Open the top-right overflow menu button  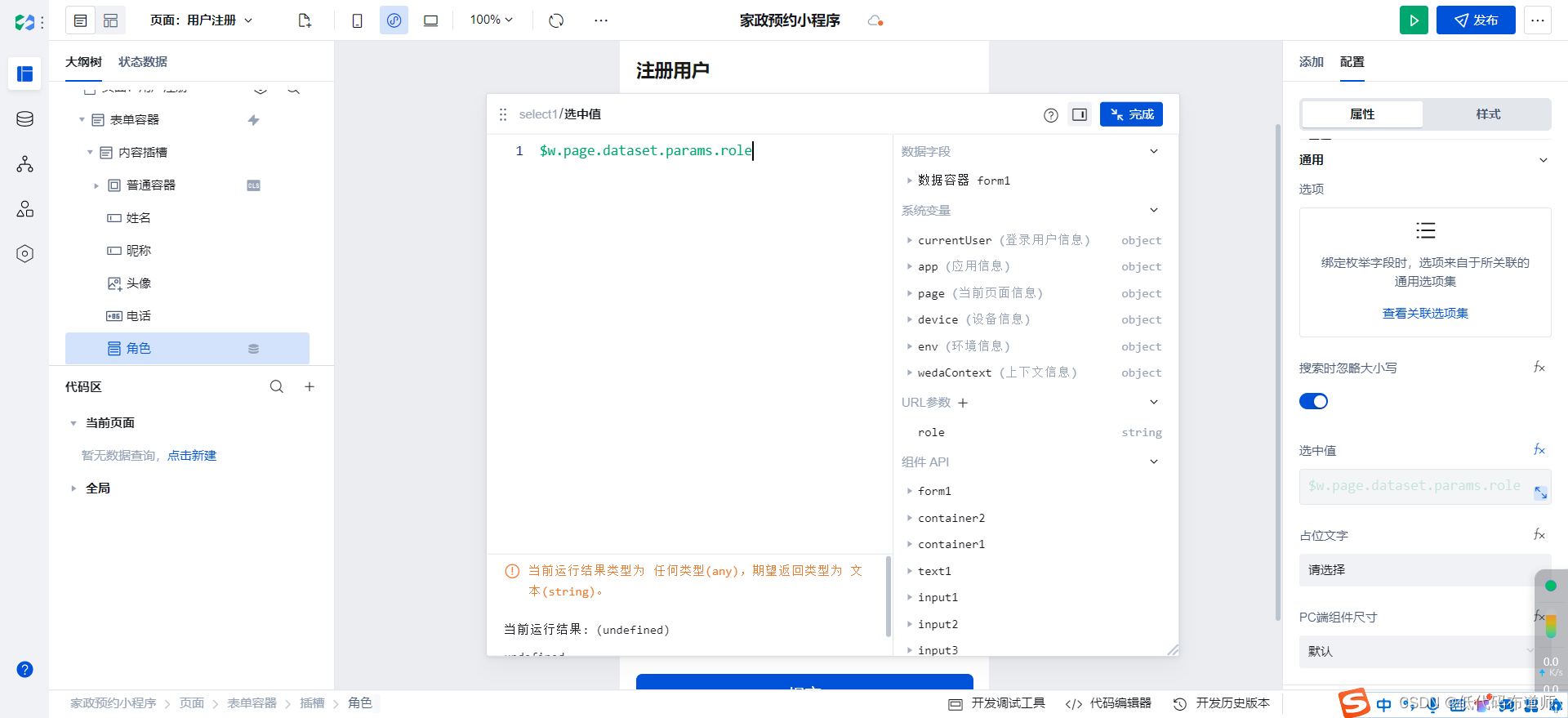[1538, 20]
